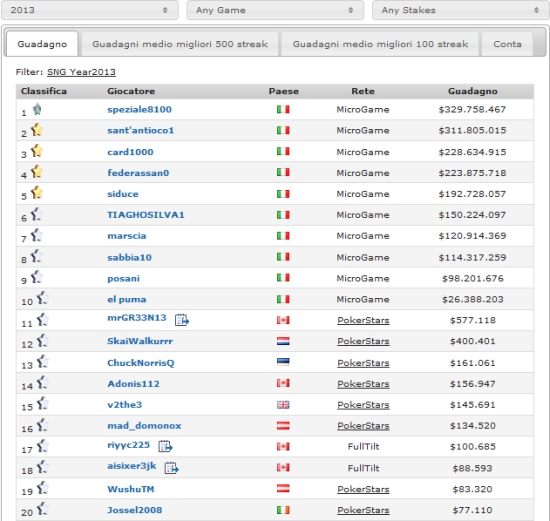Open the 2013 year dropdown
The height and width of the screenshot is (521, 550).
pyautogui.click(x=90, y=10)
